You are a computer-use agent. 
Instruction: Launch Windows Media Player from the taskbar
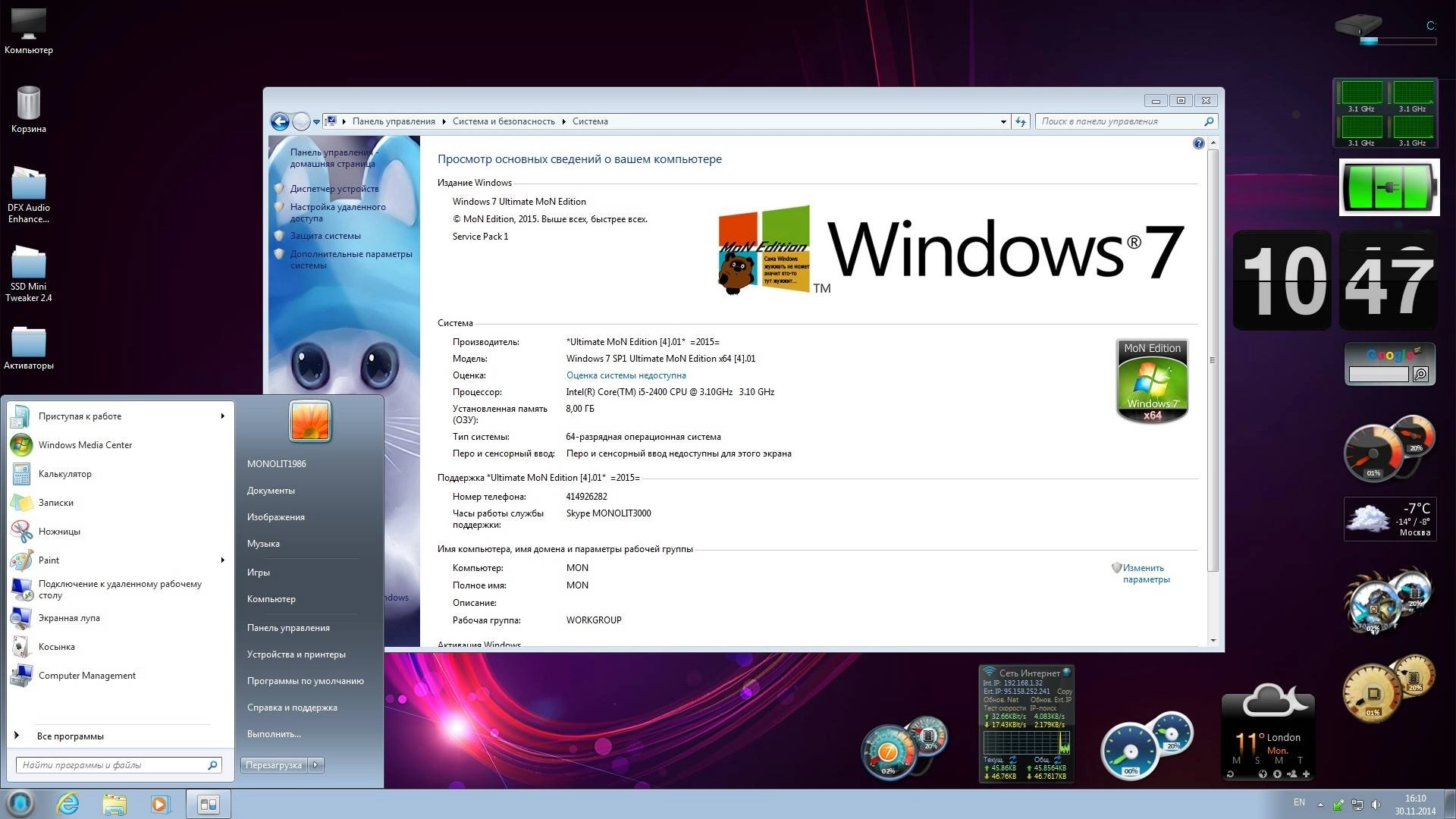[x=160, y=804]
